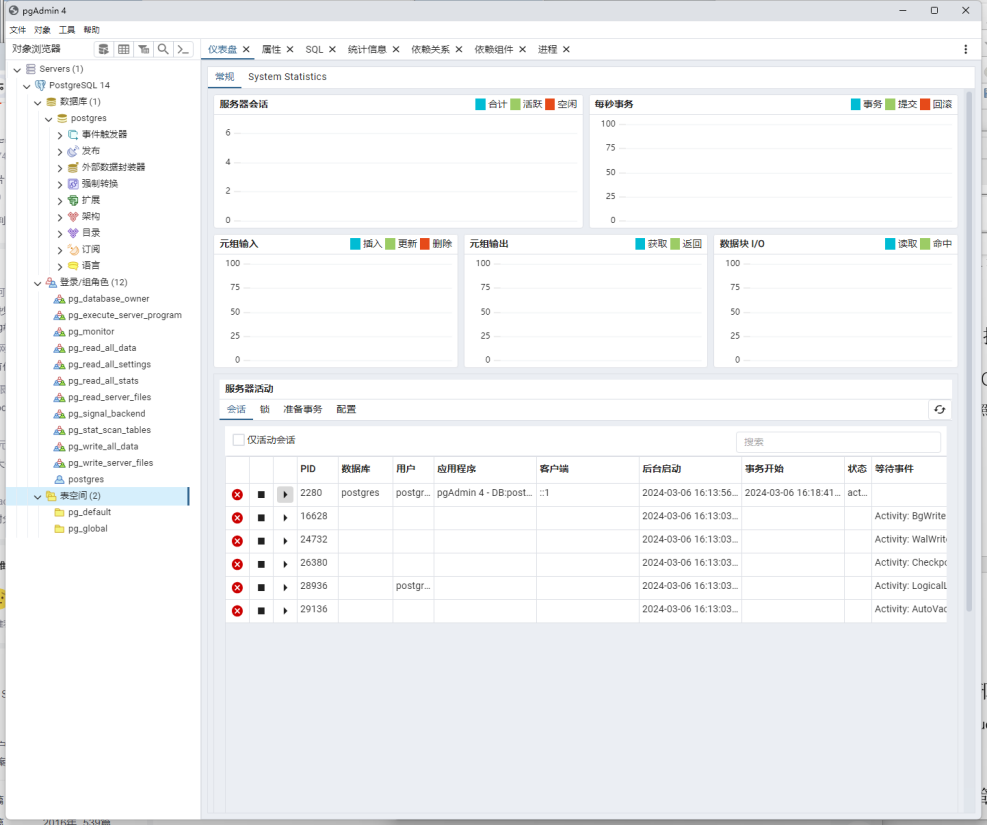Select pg_read_all_data role
Screen dimensions: 987x825
pos(102,348)
